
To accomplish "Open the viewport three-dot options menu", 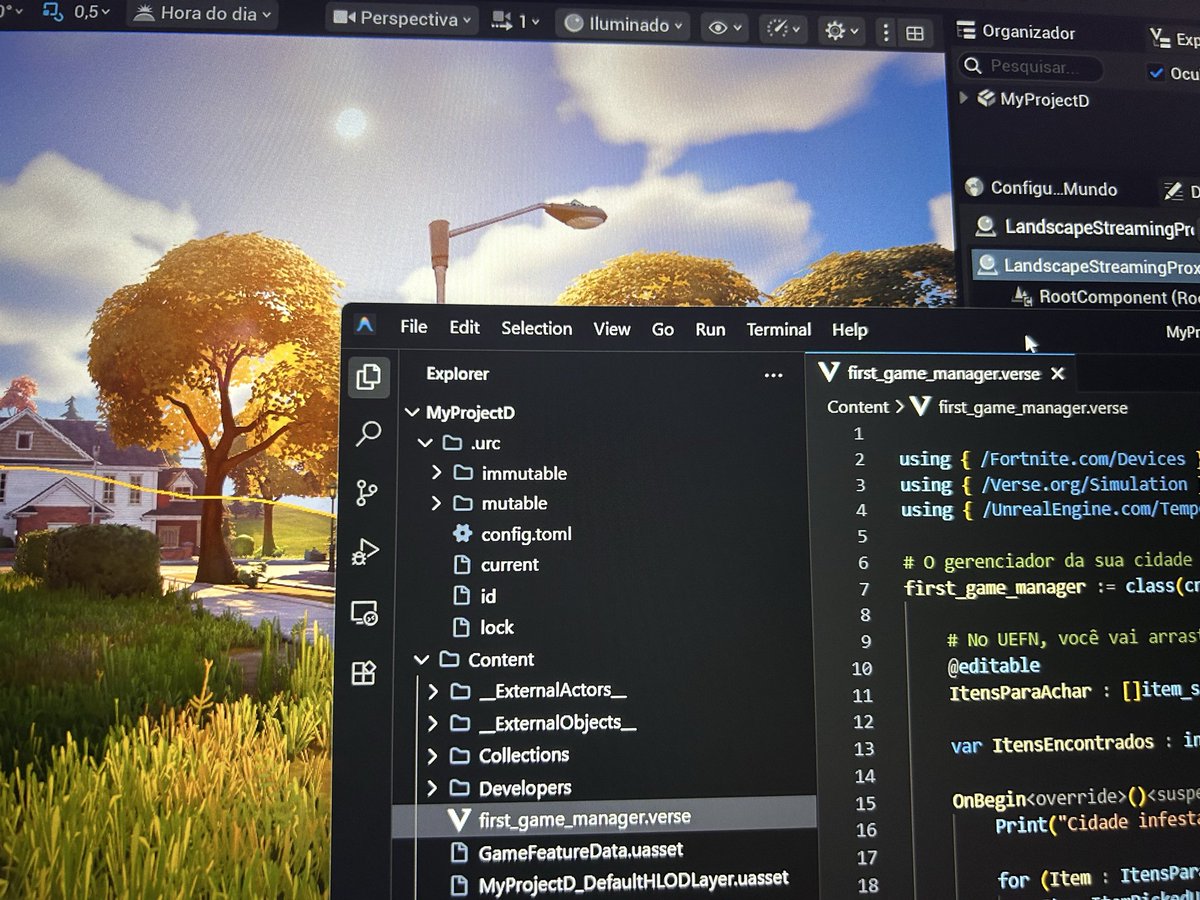I will tap(885, 32).
